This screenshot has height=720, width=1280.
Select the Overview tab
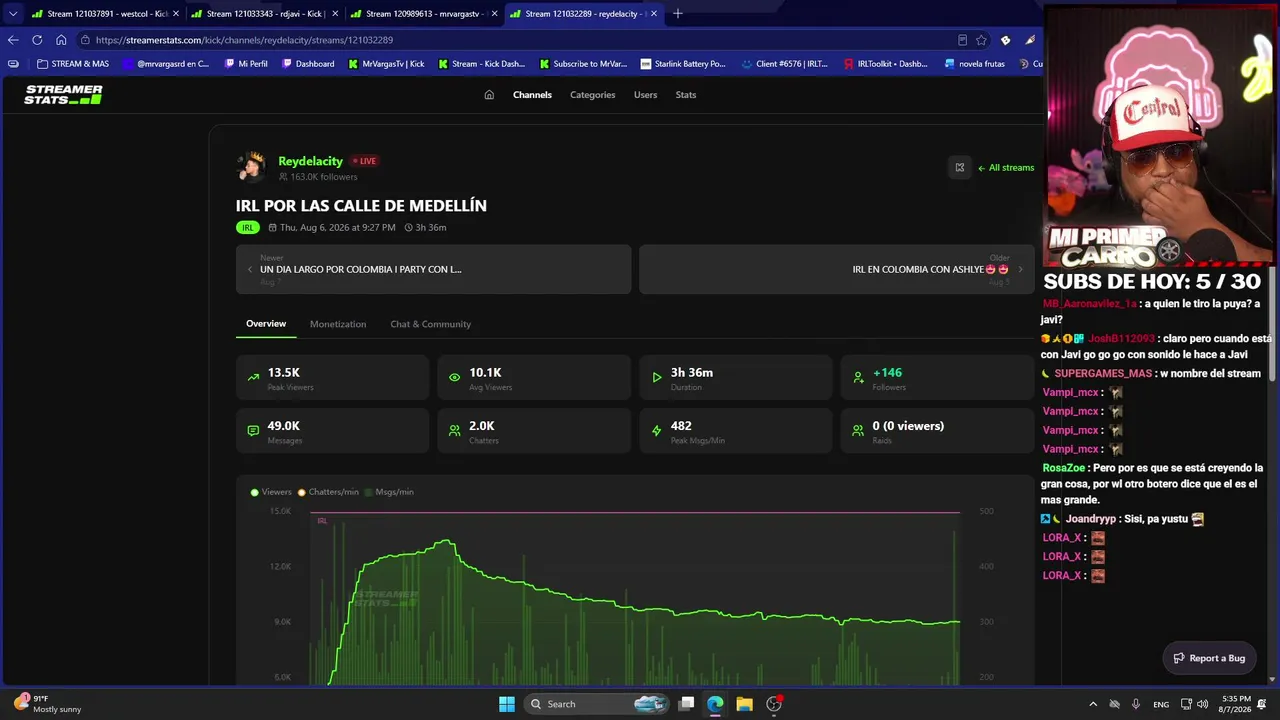pyautogui.click(x=266, y=324)
